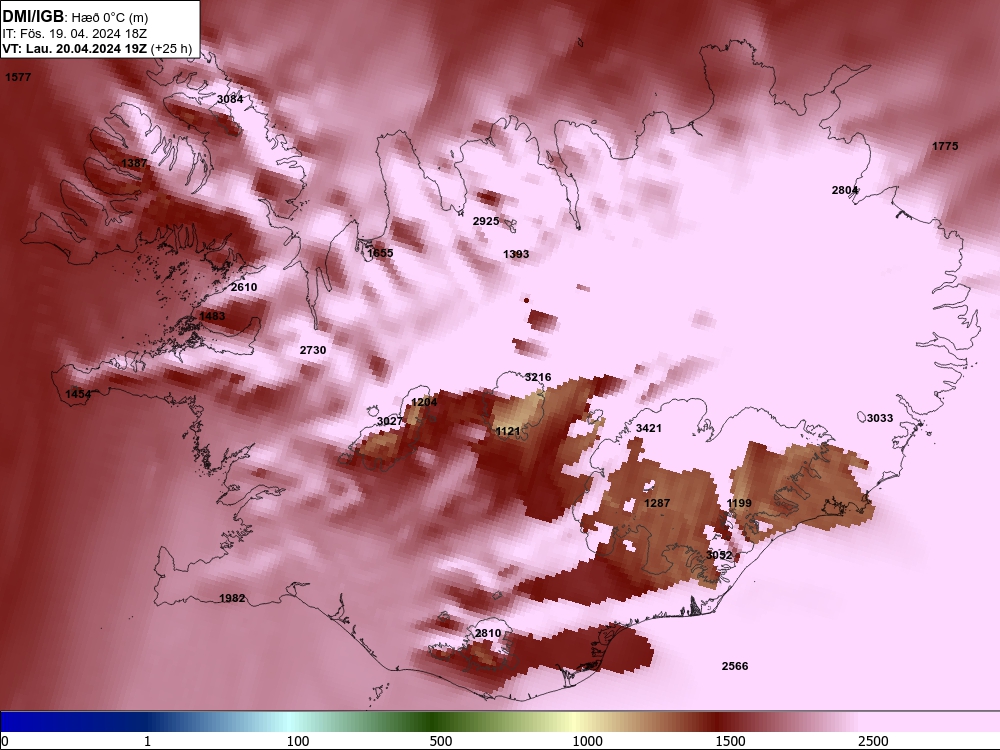The image size is (1000, 750).
Task: Click the map value 3027
Action: [x=390, y=422]
